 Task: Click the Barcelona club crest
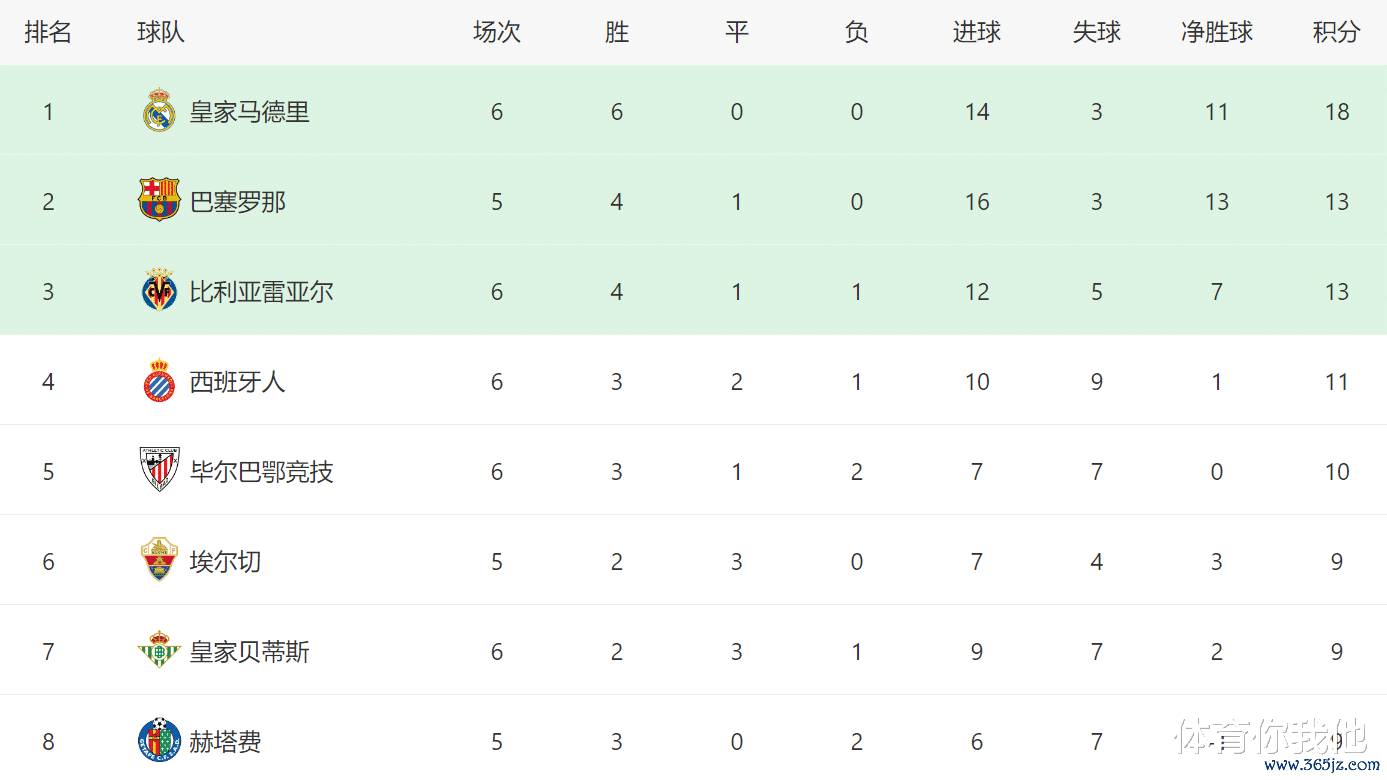tap(159, 200)
